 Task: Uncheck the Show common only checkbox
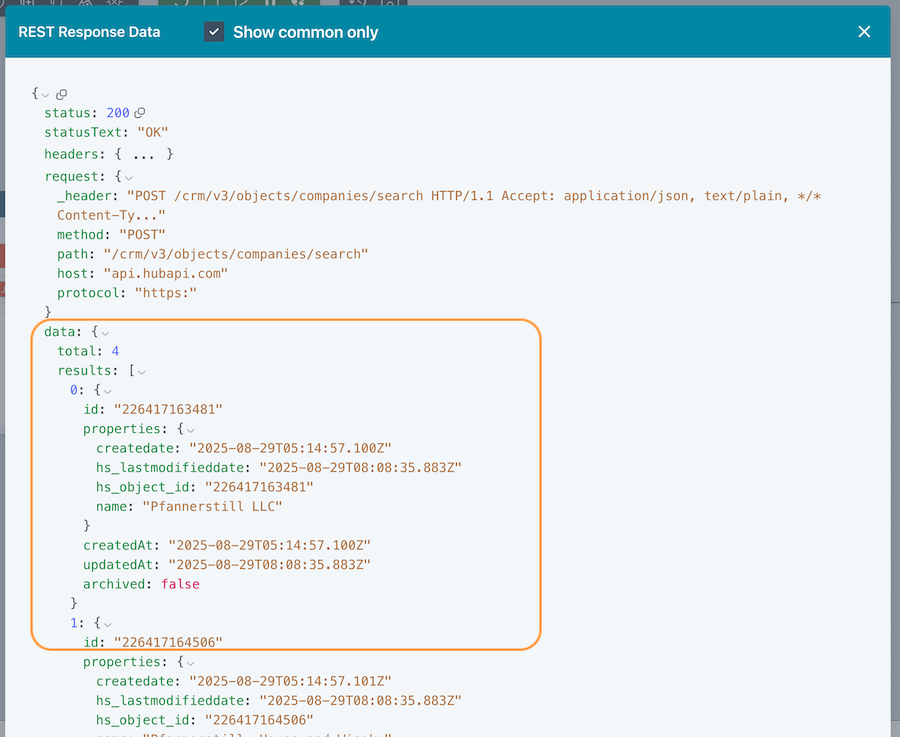pos(214,32)
